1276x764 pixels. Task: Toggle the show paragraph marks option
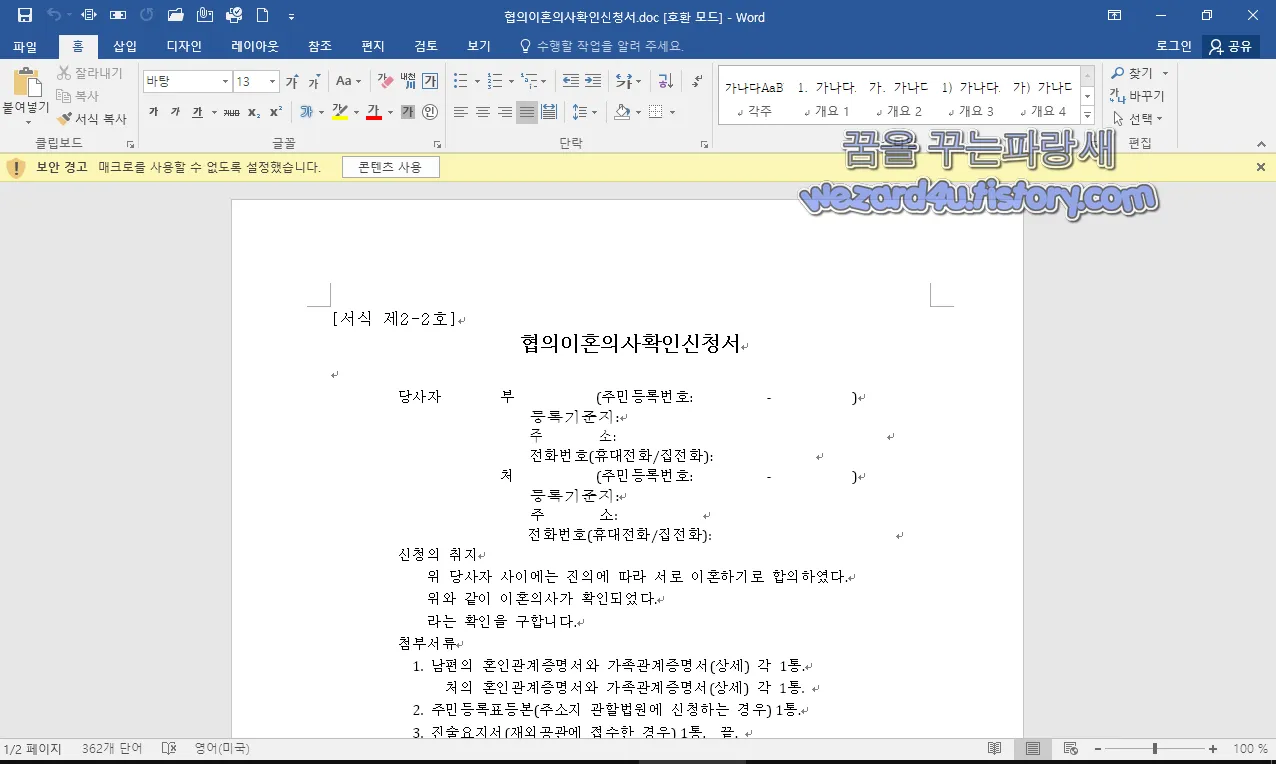695,82
